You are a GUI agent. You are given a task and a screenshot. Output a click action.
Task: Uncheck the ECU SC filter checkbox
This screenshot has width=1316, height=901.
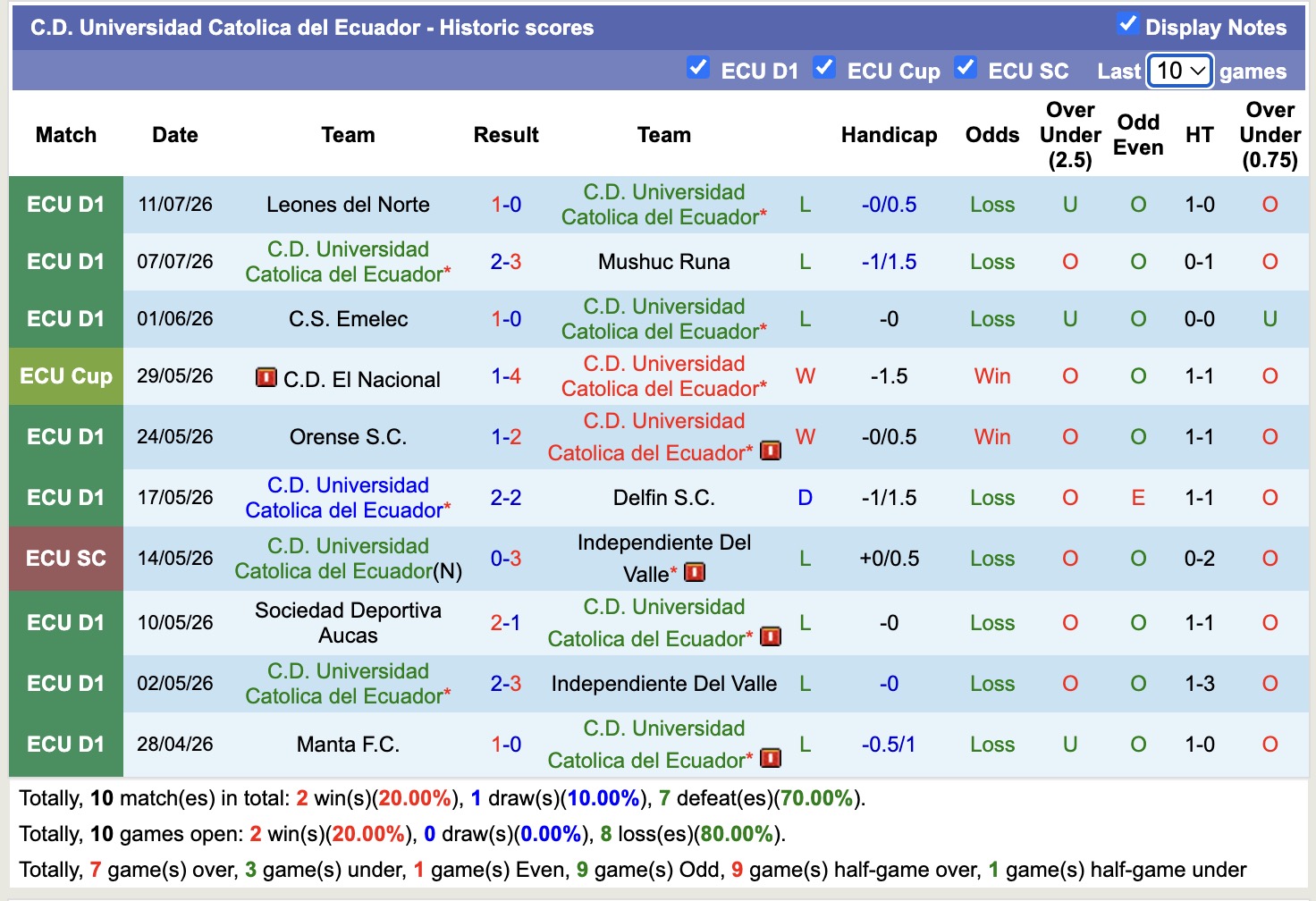point(966,68)
